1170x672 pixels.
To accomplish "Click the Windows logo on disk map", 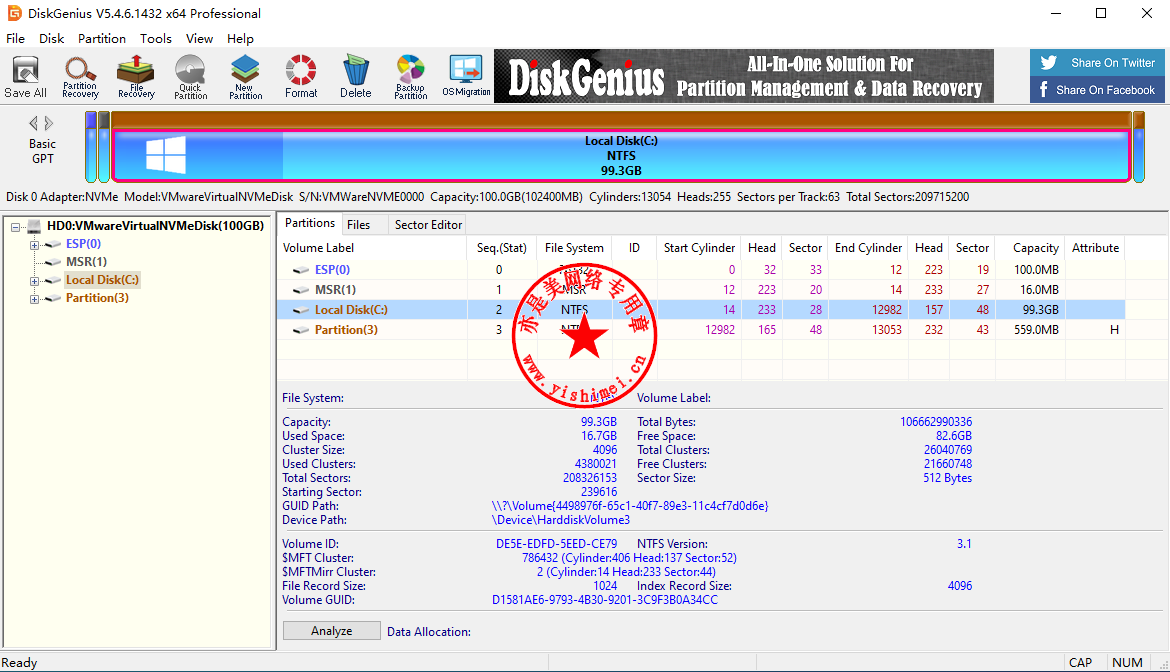I will click(166, 154).
